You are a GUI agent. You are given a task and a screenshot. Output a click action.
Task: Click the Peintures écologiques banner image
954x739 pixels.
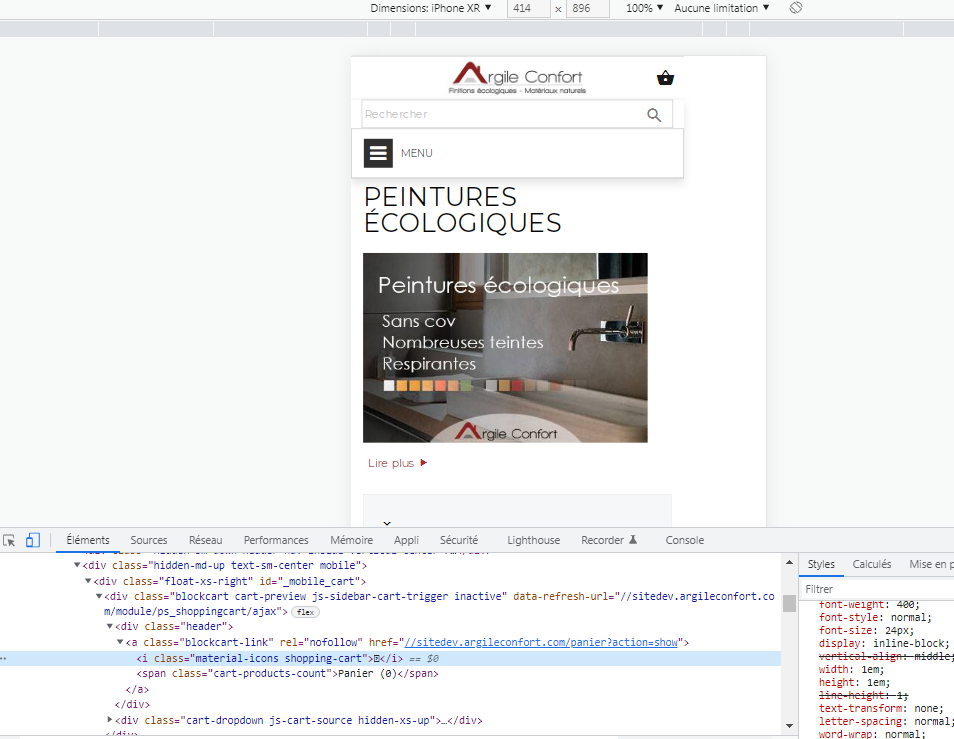tap(505, 347)
